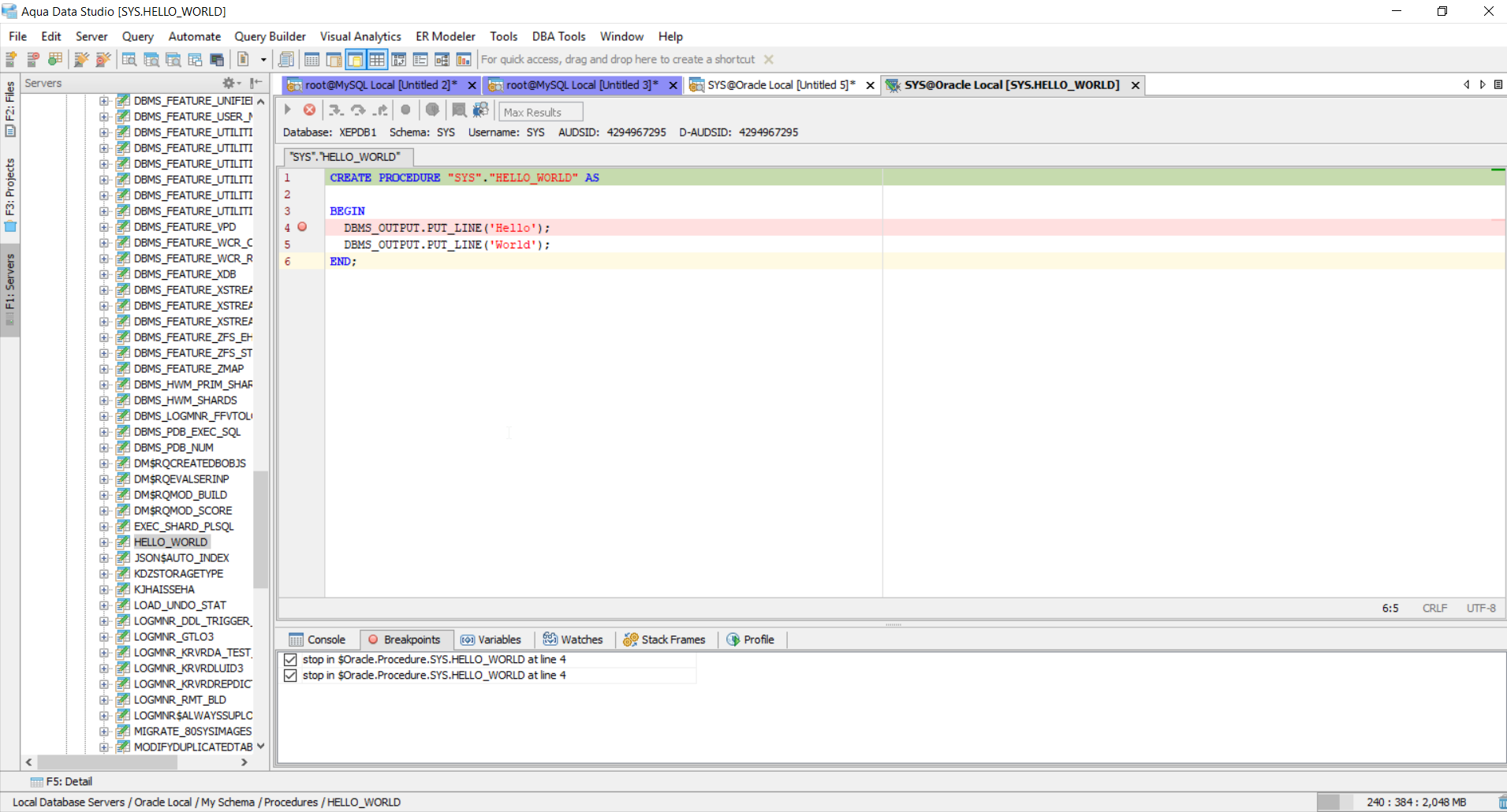This screenshot has width=1507, height=812.
Task: Expand the EXEC_SHARD_PLSQL tree node
Action: pyautogui.click(x=104, y=527)
